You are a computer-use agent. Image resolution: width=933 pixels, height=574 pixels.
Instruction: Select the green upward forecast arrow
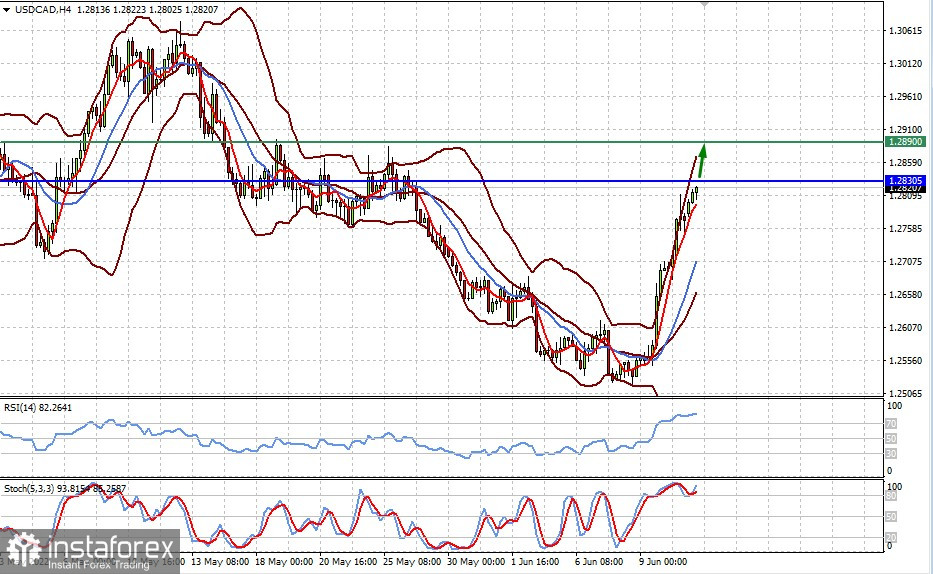point(702,160)
